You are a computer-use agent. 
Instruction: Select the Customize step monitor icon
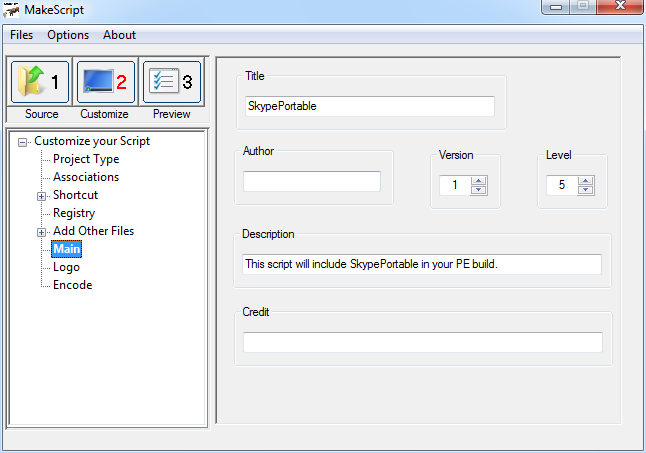point(106,82)
